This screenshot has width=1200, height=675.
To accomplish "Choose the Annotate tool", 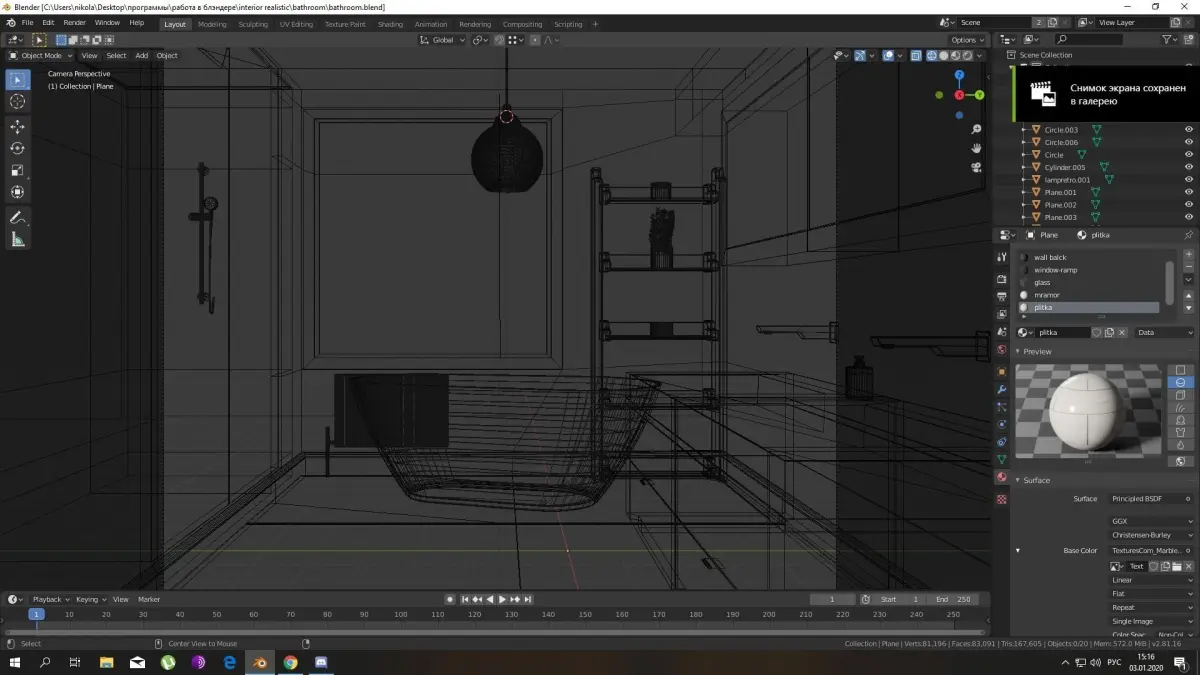I will (18, 217).
